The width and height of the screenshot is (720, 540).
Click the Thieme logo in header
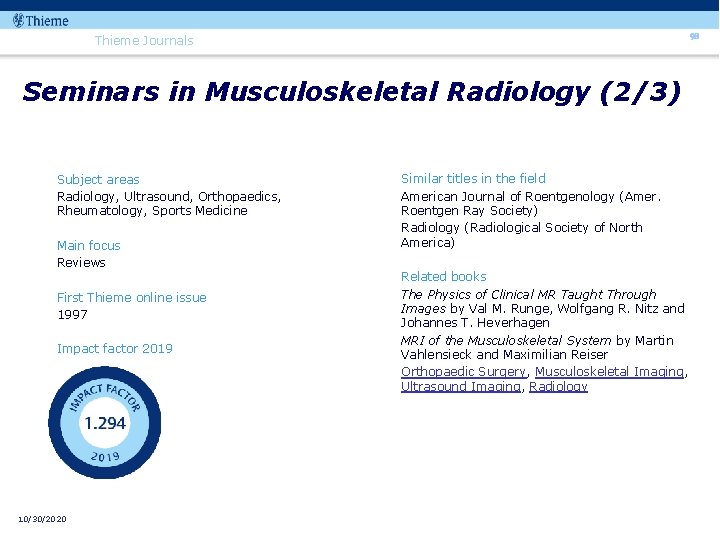[x=41, y=21]
